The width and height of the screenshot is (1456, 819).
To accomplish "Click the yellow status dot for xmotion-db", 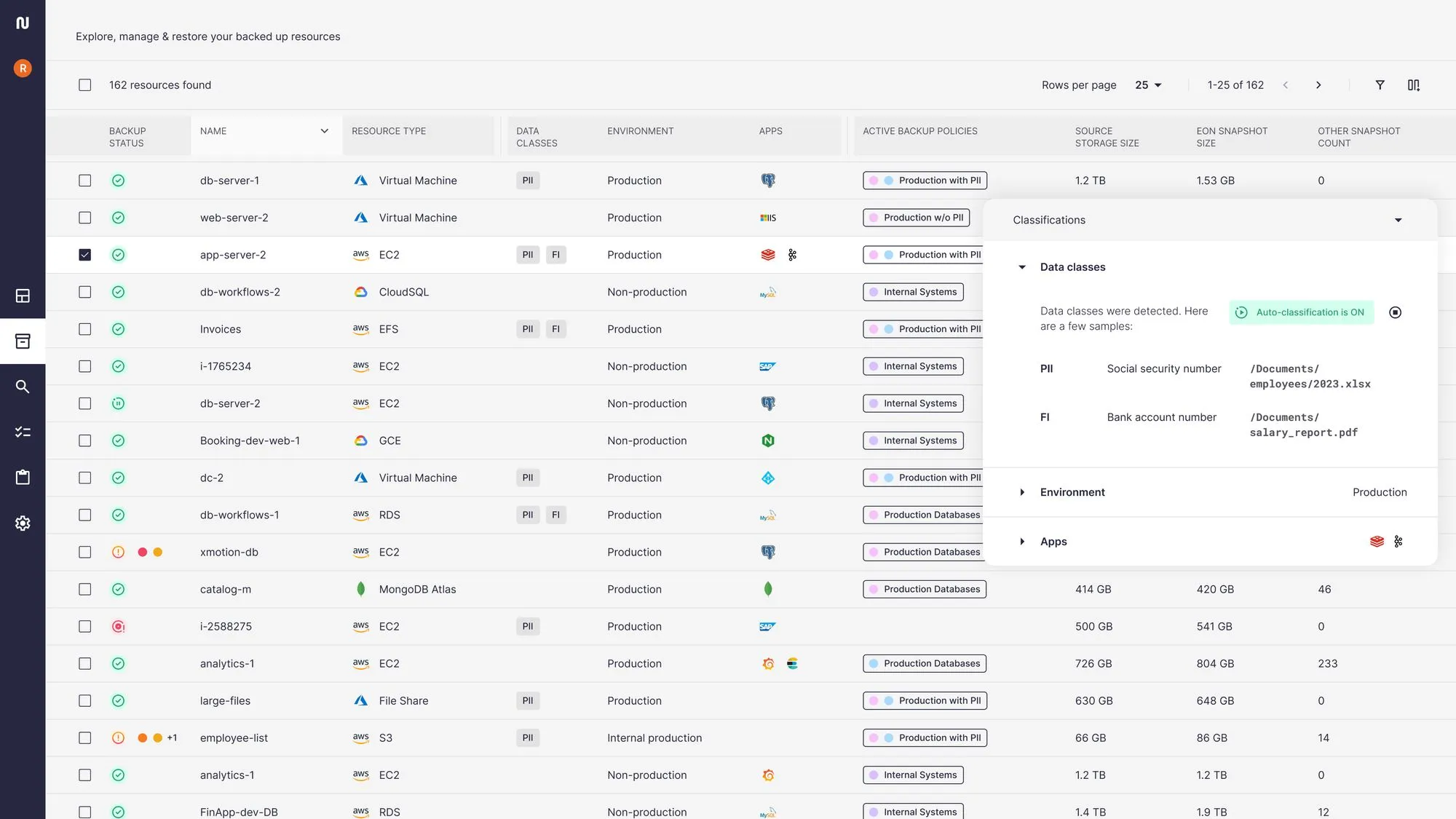I will tap(158, 552).
